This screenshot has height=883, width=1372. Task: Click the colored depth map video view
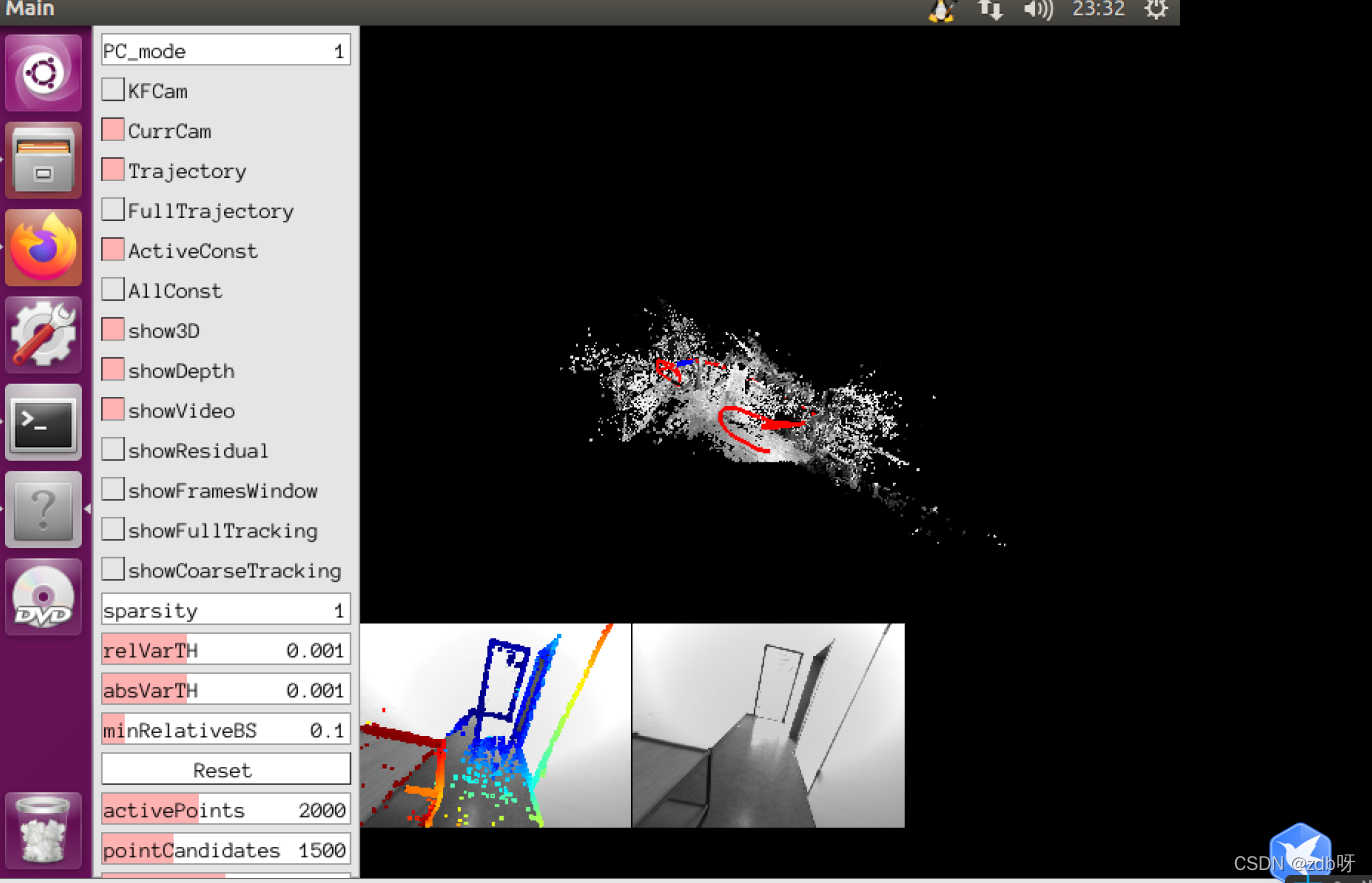click(495, 725)
